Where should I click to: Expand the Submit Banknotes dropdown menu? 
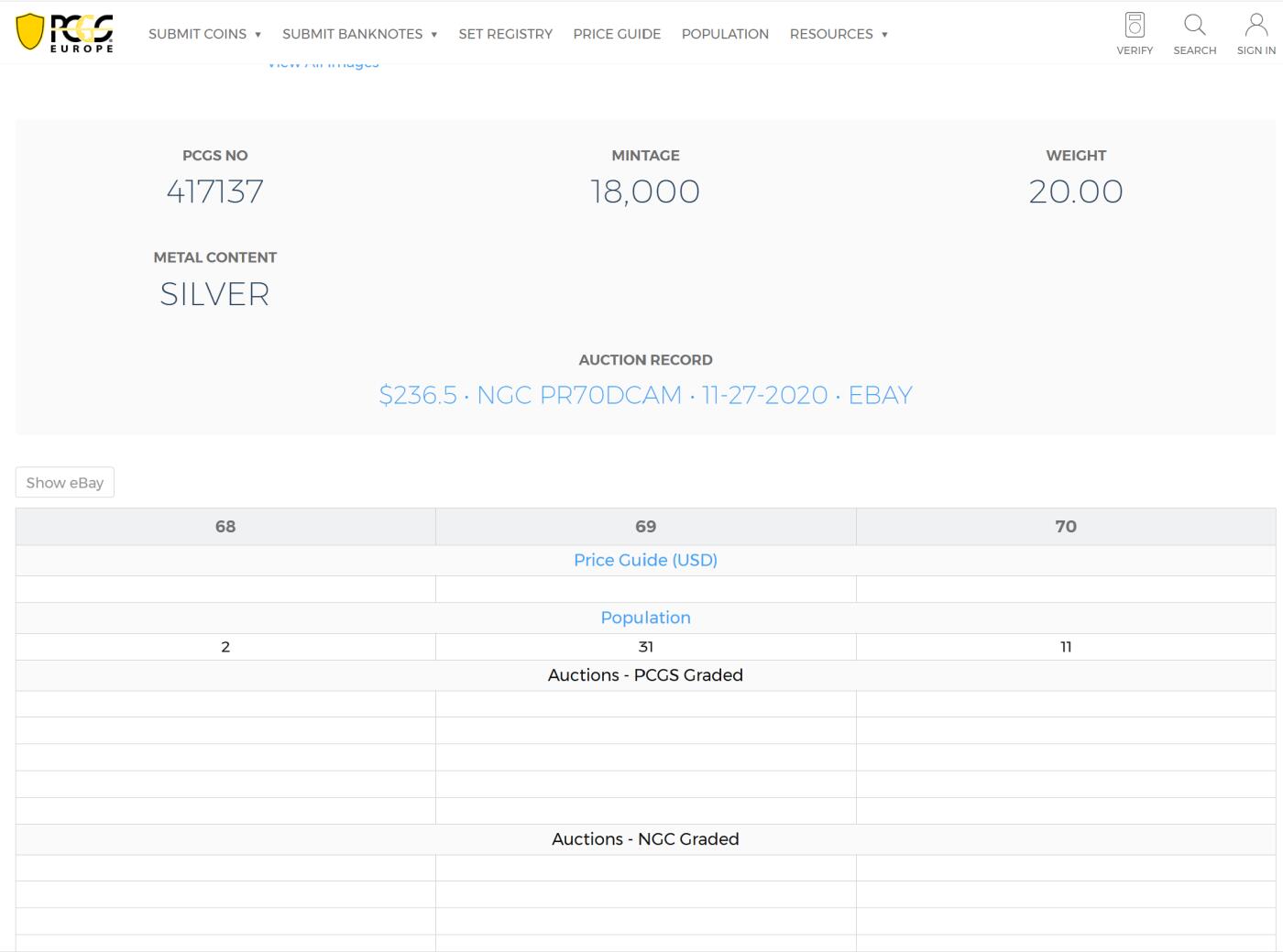pos(359,34)
